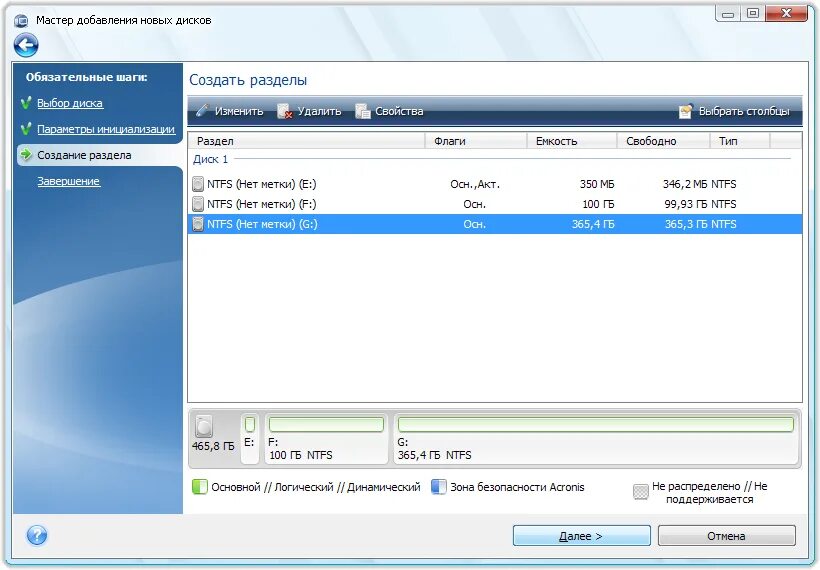Open the Параметры инициализации step

(106, 129)
